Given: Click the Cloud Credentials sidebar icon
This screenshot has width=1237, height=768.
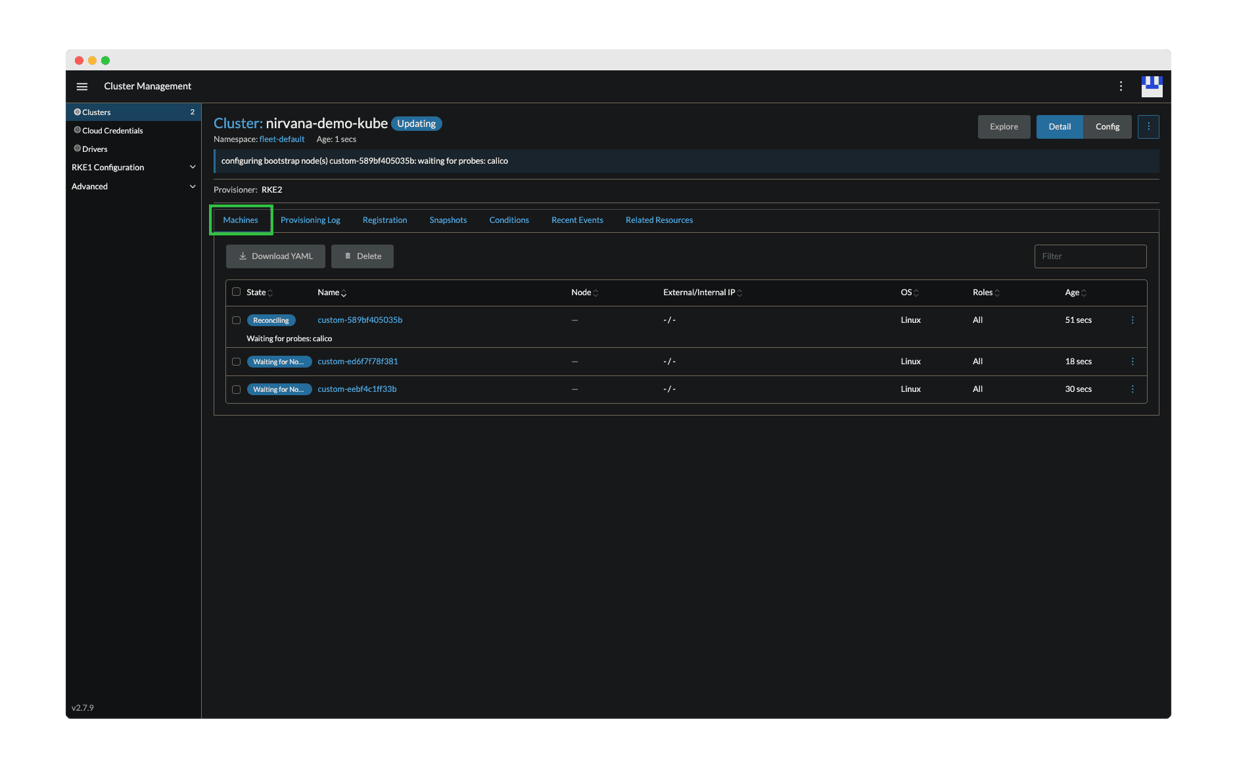Looking at the screenshot, I should tap(77, 130).
